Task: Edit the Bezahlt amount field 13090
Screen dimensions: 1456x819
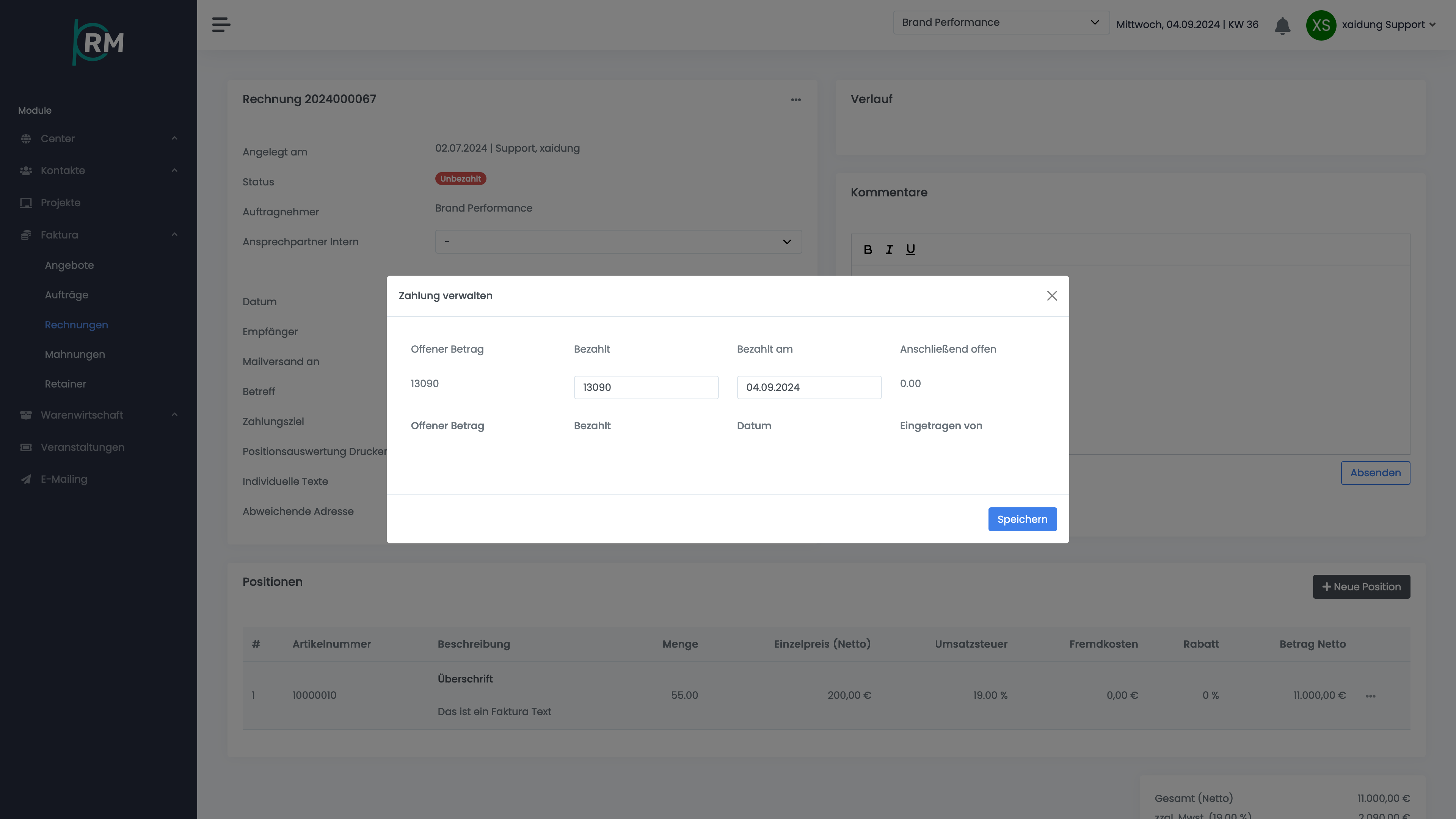Action: pyautogui.click(x=646, y=387)
